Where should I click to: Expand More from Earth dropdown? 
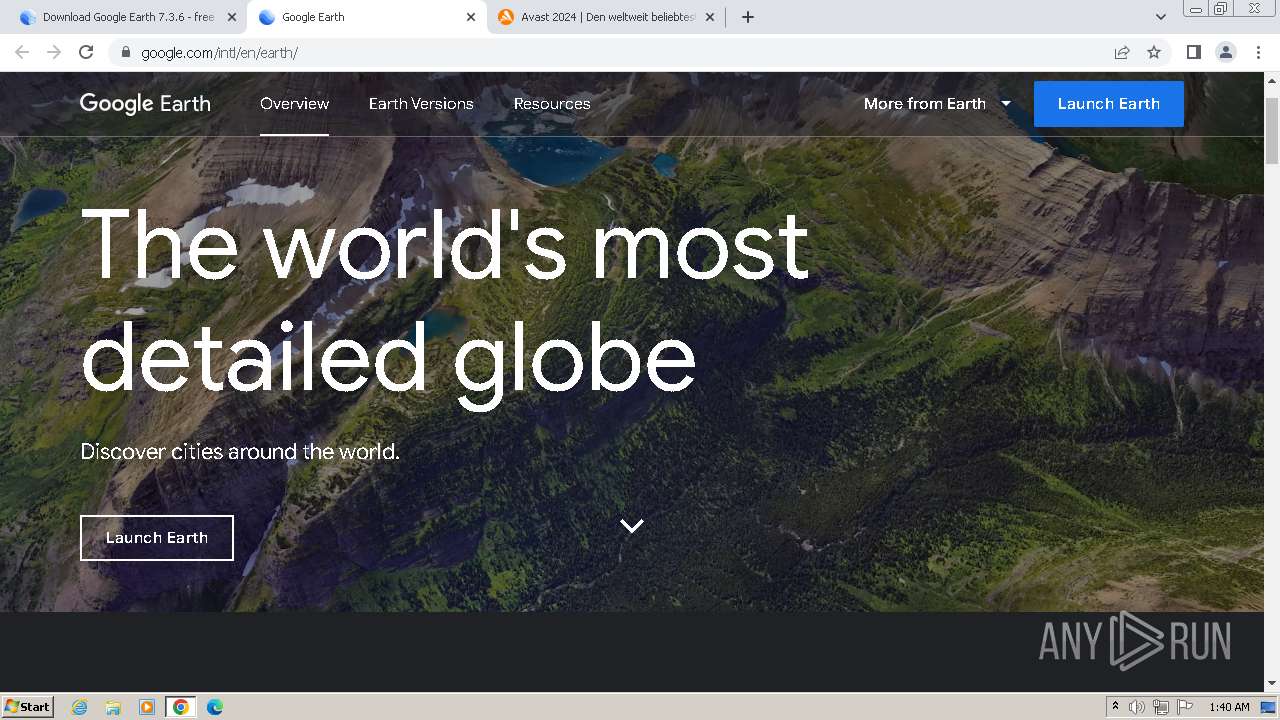click(937, 104)
